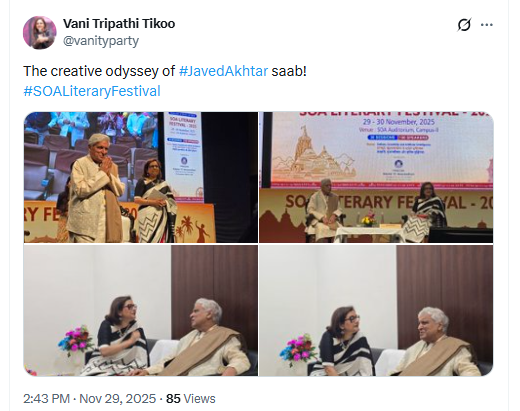Viewport: 520px width, 411px height.
Task: Click the 2:43 PM timestamp
Action: [x=46, y=399]
